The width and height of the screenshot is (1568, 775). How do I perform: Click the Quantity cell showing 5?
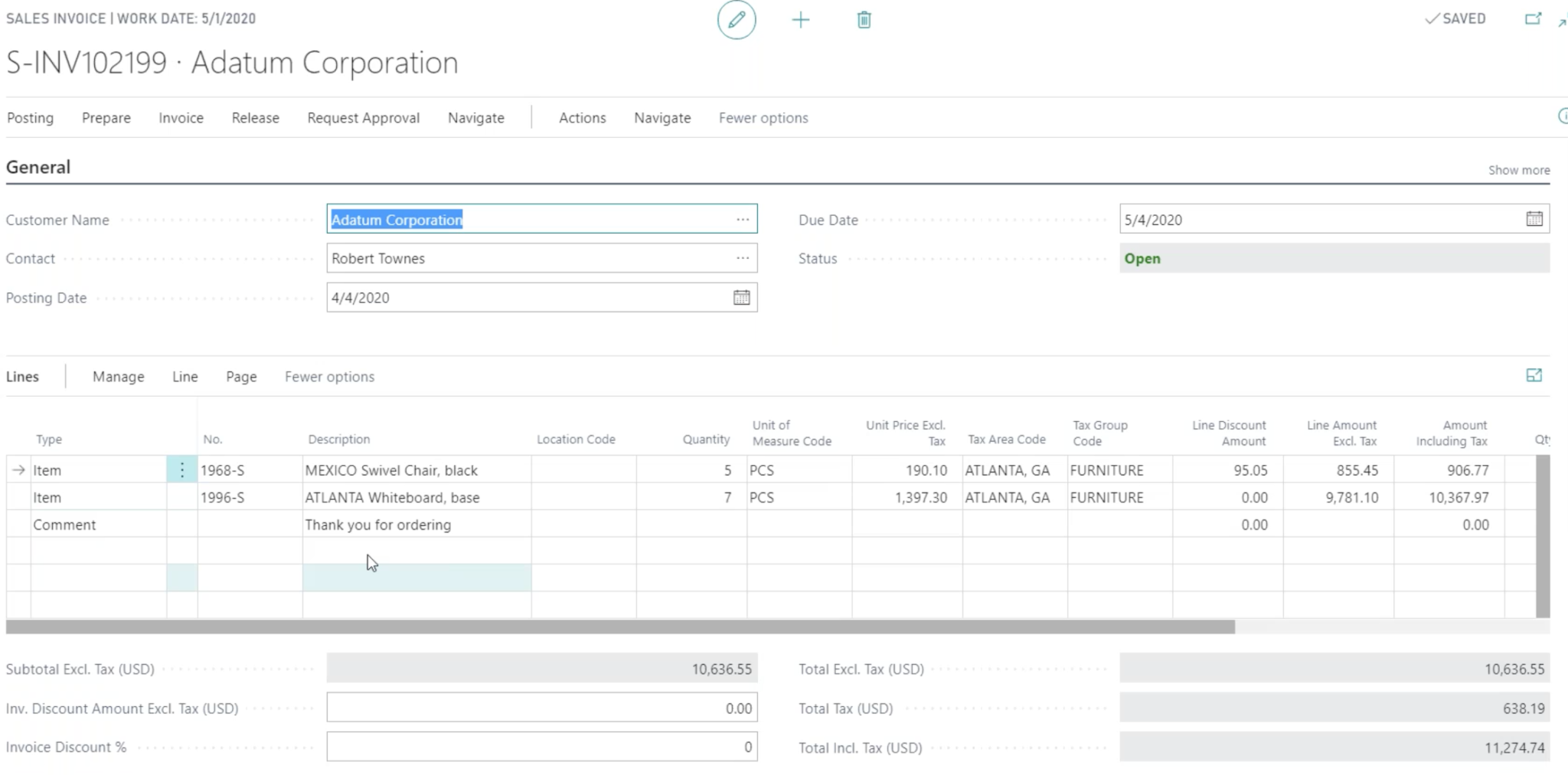pyautogui.click(x=691, y=469)
